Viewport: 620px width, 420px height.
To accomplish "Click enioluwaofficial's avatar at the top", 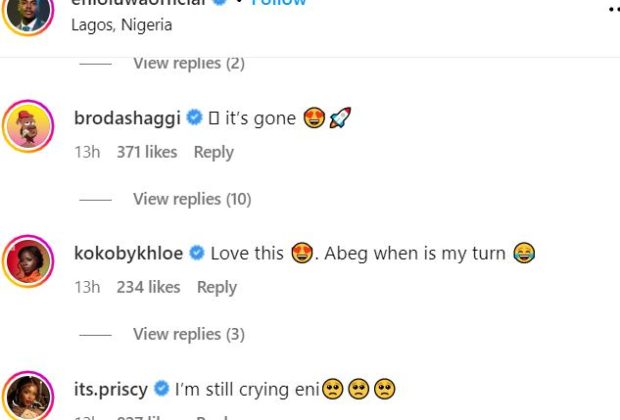I will point(28,10).
